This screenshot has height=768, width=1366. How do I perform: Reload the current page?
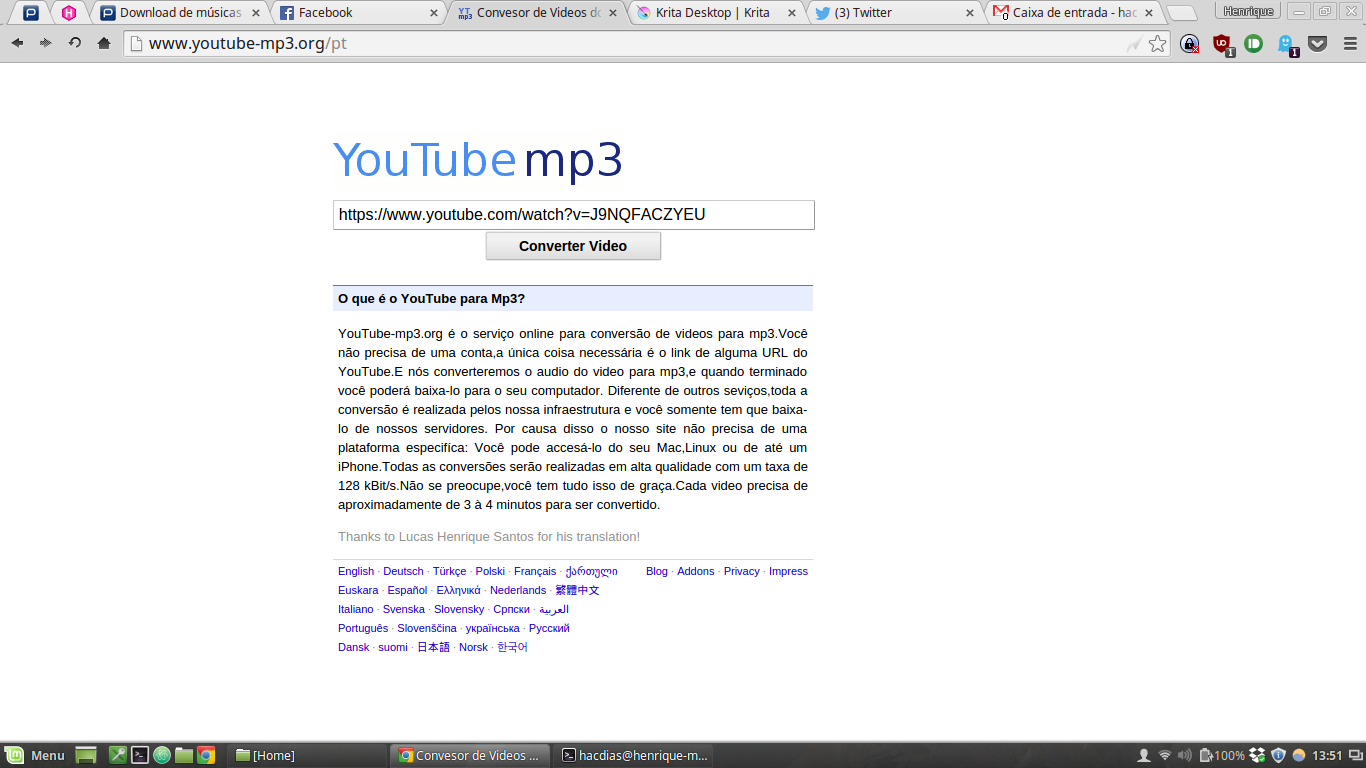click(x=74, y=43)
